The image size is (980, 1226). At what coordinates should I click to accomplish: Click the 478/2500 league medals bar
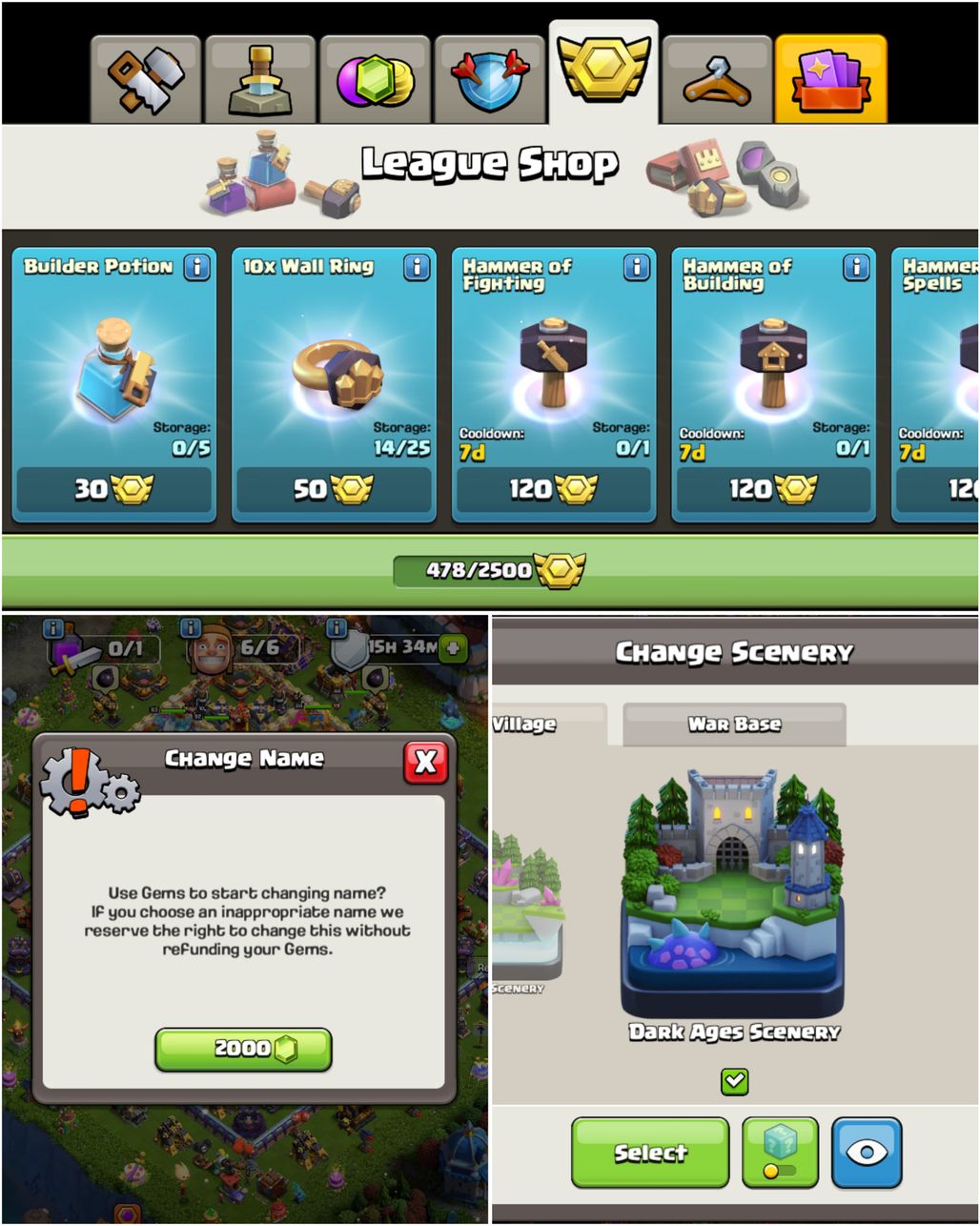(x=490, y=570)
